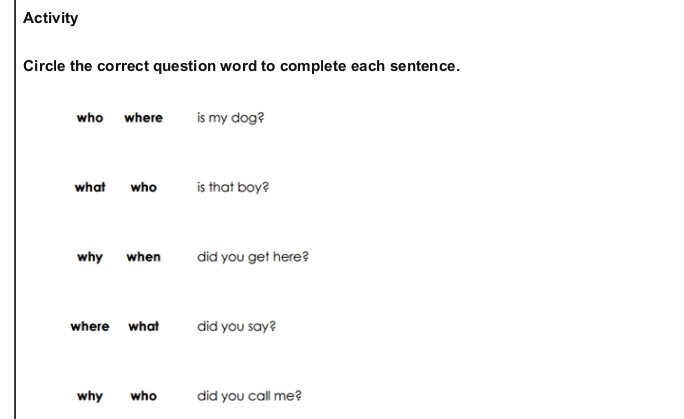Select 'where' beside 'did you say?'
Screen dimensions: 684x419
point(90,326)
